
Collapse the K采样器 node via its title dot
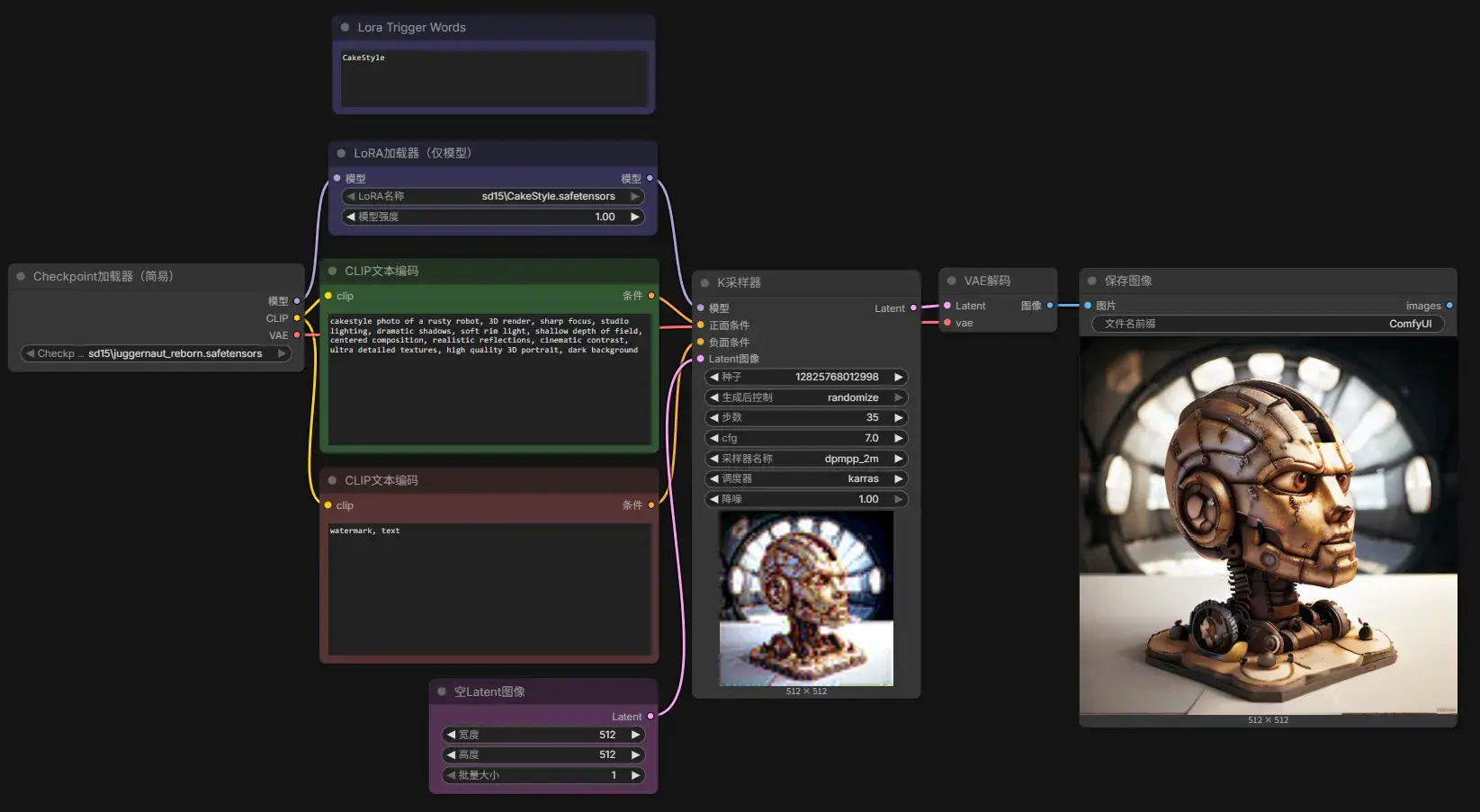pyautogui.click(x=704, y=282)
